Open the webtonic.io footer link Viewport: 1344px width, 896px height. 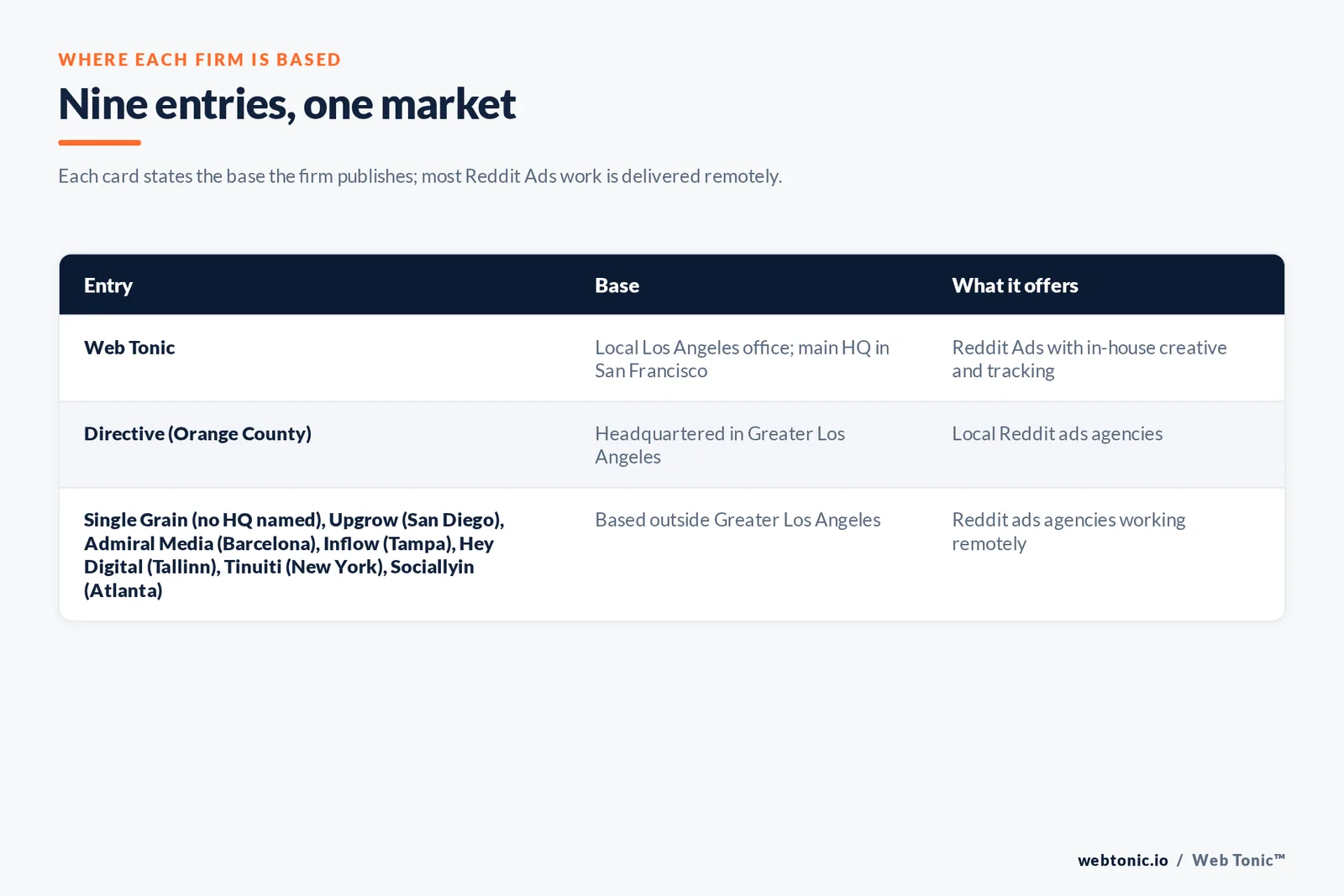coord(1122,860)
